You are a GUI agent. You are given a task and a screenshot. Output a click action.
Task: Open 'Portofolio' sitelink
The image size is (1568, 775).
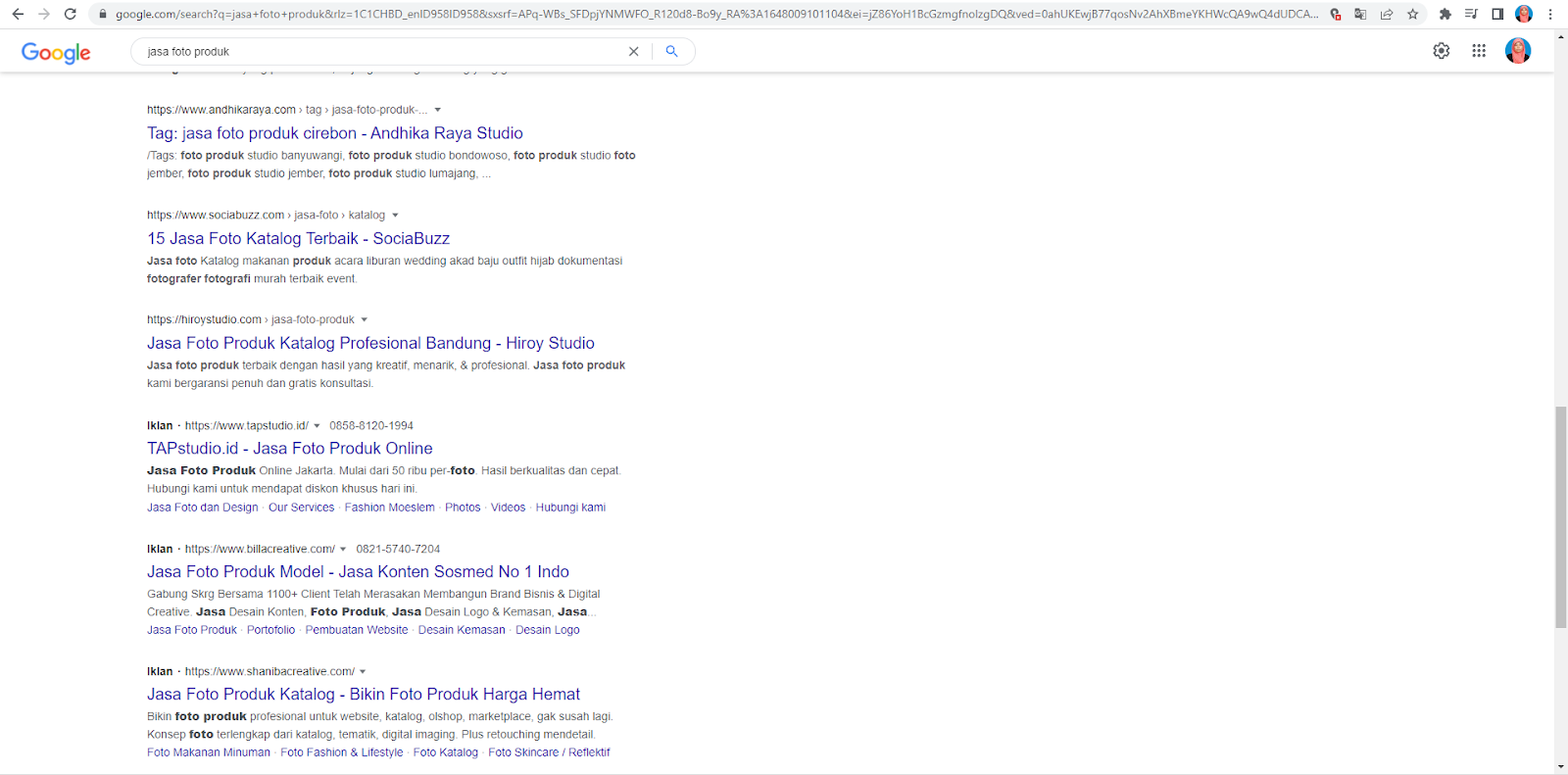pyautogui.click(x=270, y=630)
